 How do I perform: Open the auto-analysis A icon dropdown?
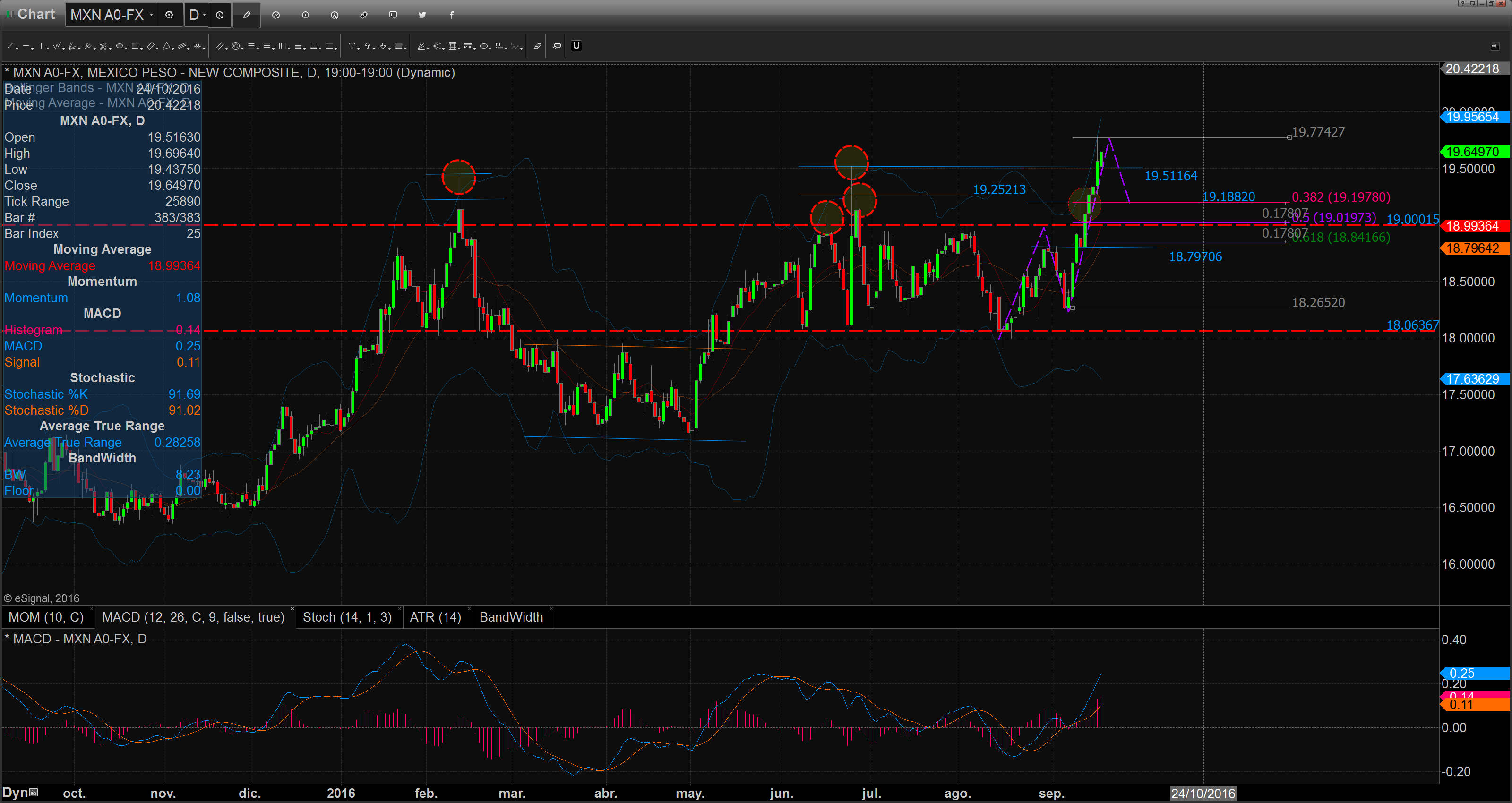point(335,15)
